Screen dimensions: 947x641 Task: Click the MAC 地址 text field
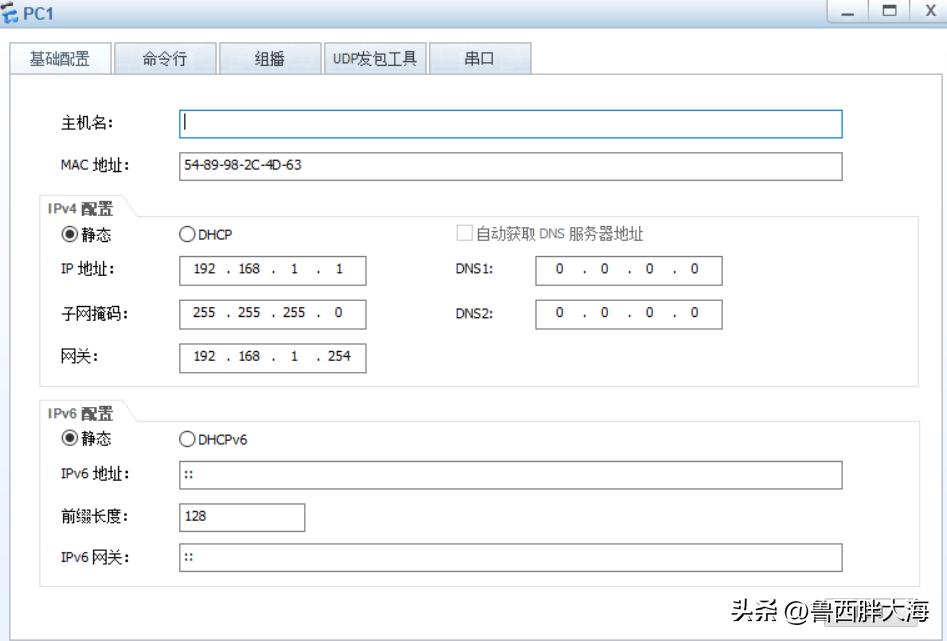[x=510, y=166]
